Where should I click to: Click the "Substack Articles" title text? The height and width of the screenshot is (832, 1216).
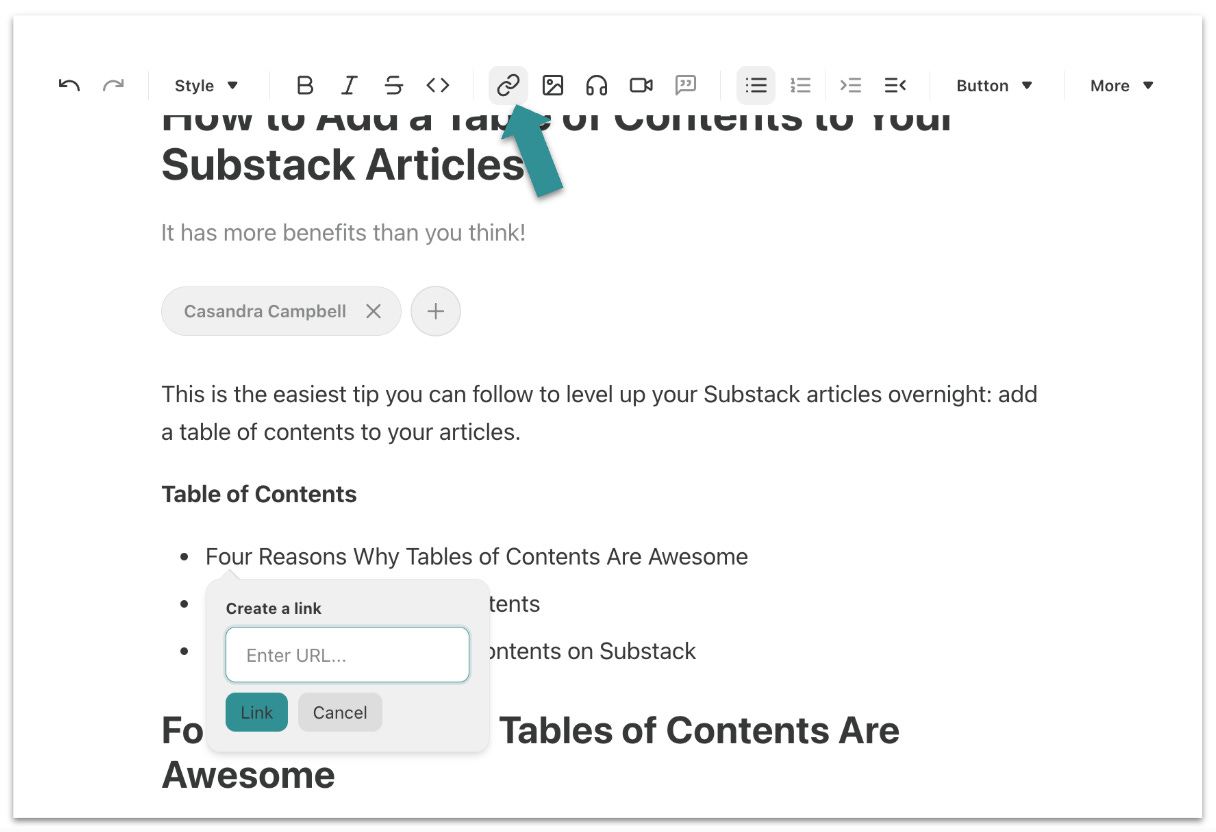343,165
